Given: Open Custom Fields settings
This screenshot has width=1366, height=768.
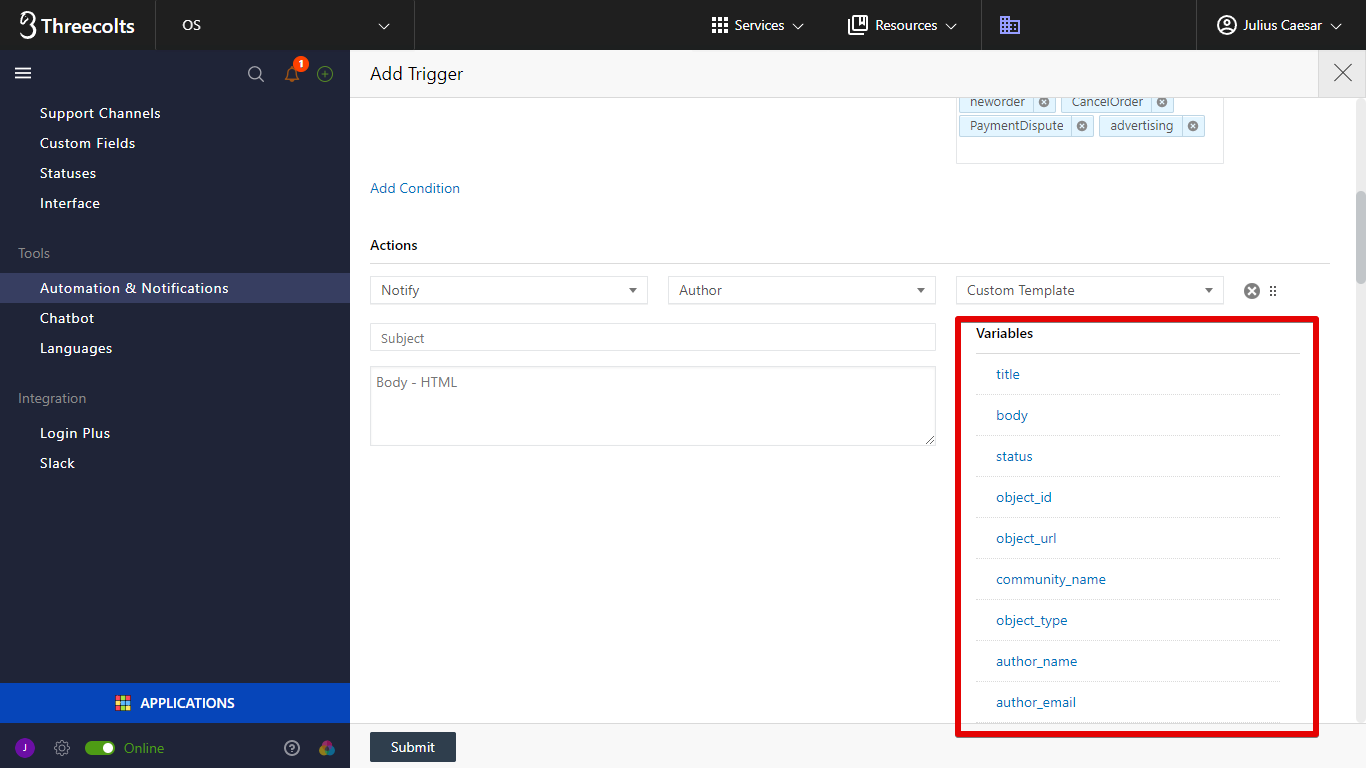Looking at the screenshot, I should click(87, 143).
